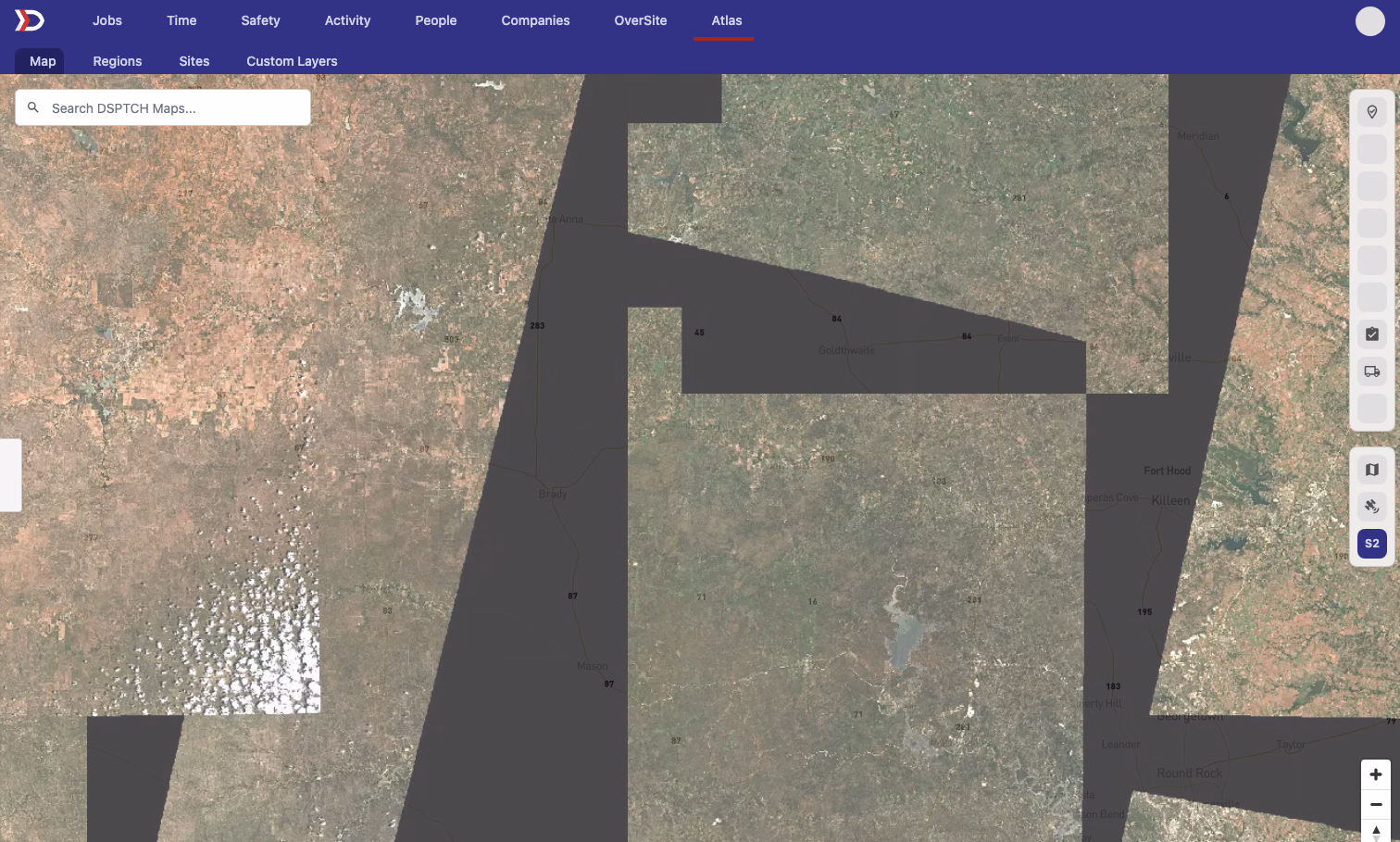Open the OverSite menu
1400x842 pixels.
click(641, 20)
